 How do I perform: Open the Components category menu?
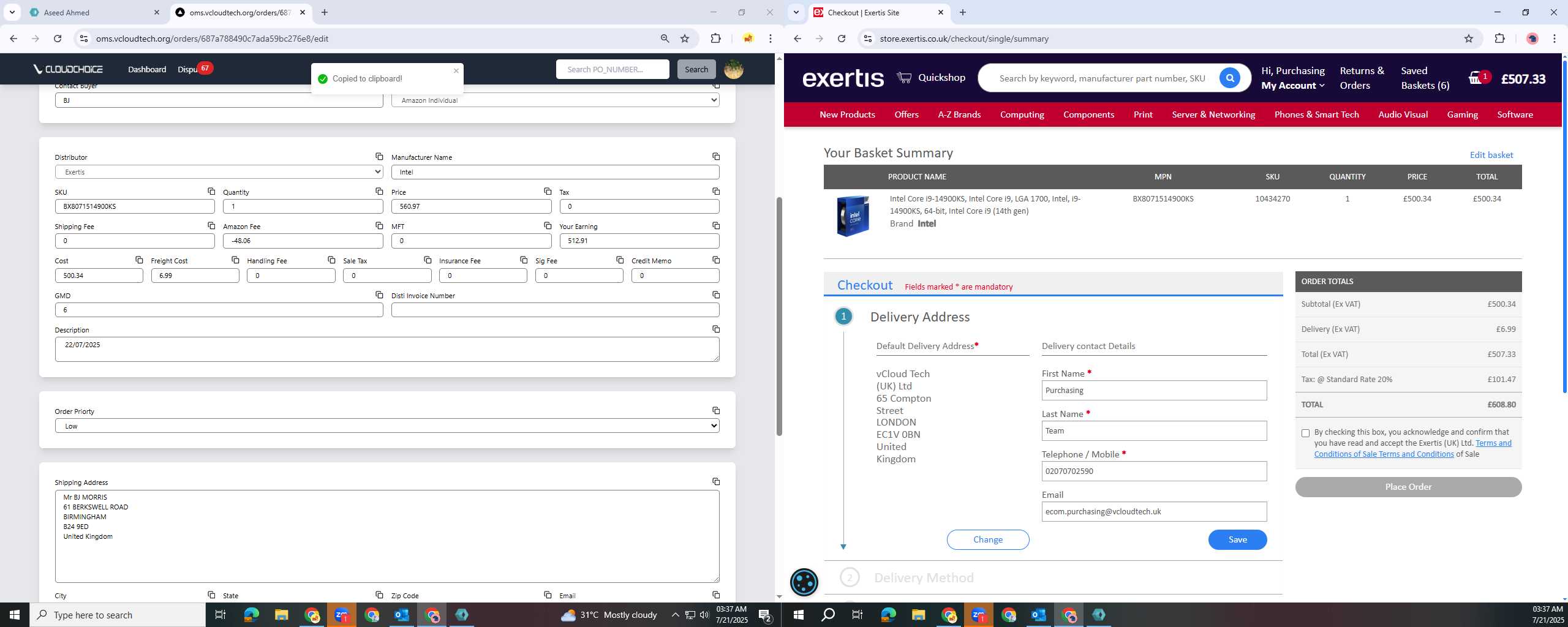pyautogui.click(x=1088, y=115)
